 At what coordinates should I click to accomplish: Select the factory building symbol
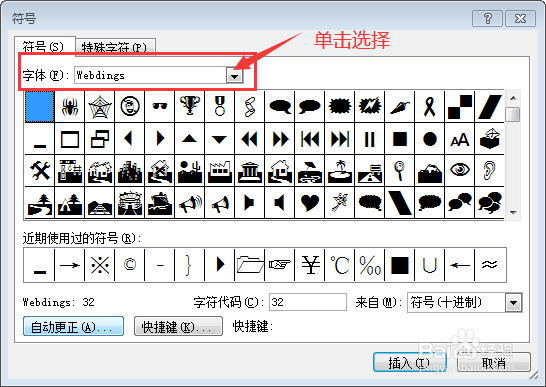point(220,171)
